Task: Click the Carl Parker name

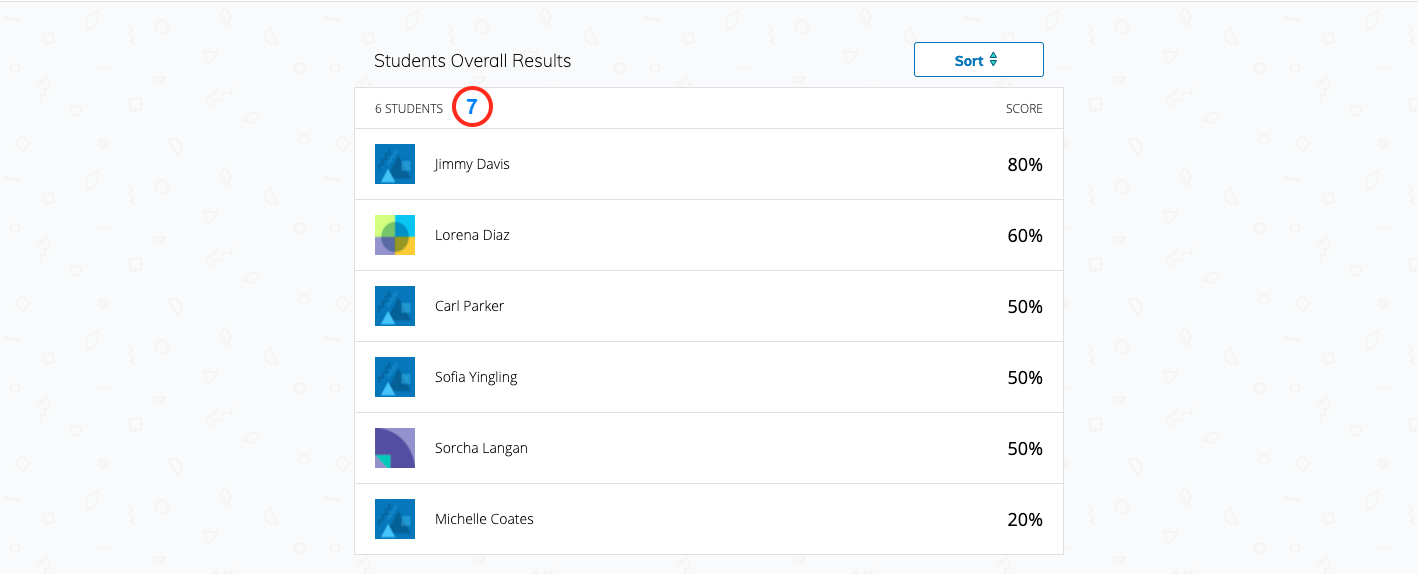Action: click(469, 306)
